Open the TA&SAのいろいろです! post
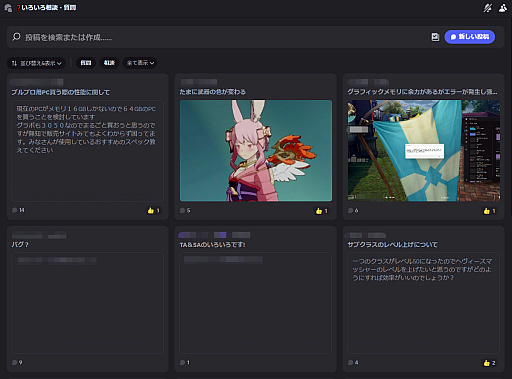The width and height of the screenshot is (512, 379). pos(212,245)
